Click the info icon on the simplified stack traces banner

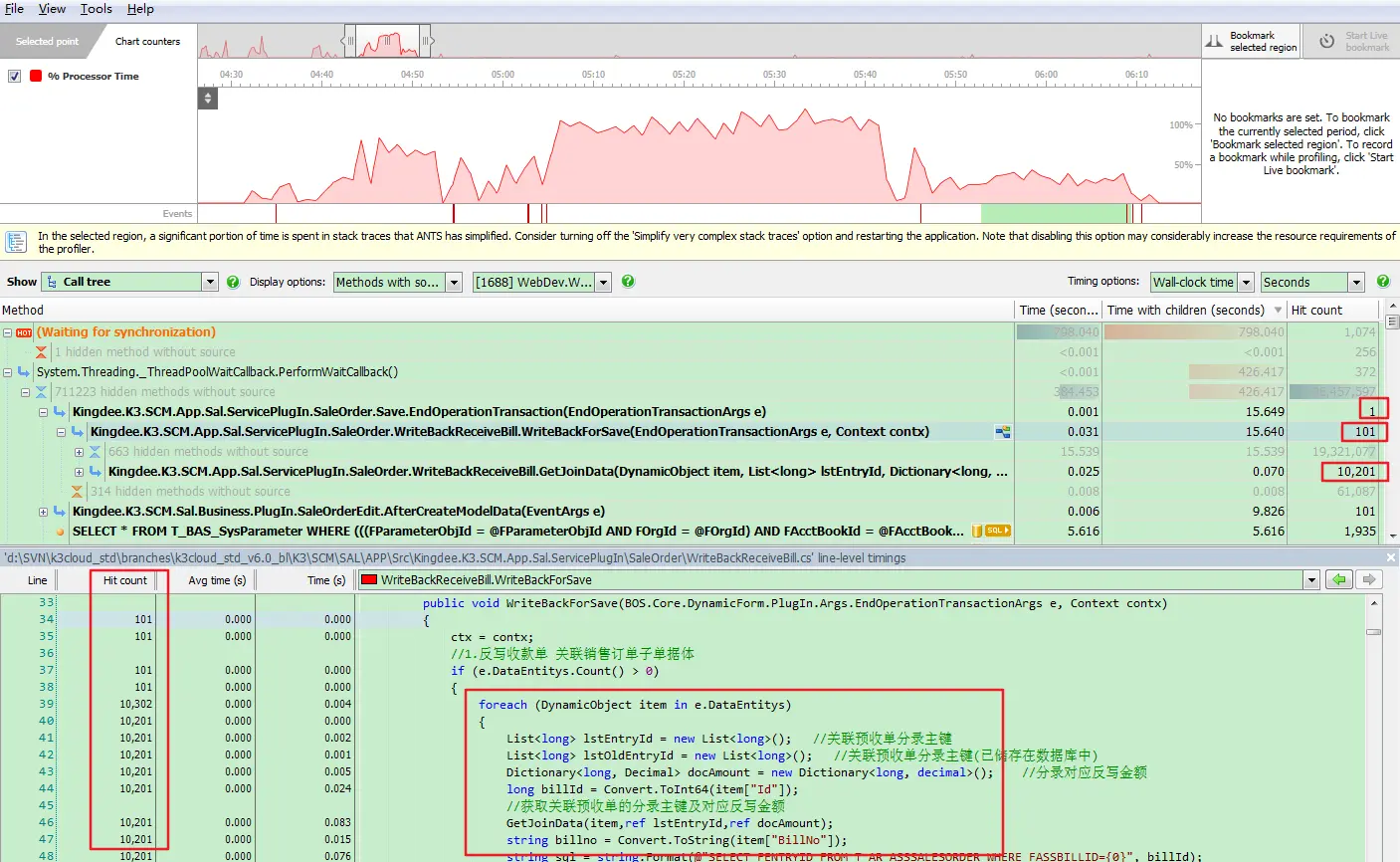pos(14,242)
